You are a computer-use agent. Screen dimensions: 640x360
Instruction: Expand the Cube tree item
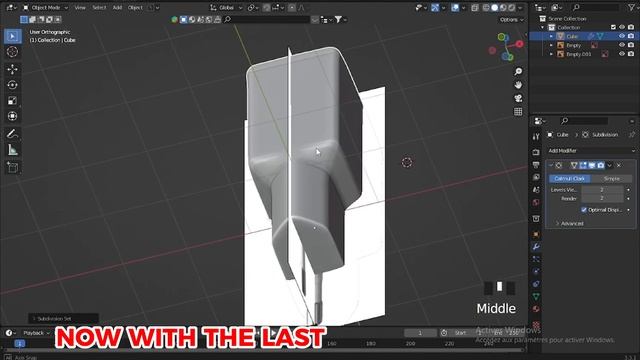[551, 36]
